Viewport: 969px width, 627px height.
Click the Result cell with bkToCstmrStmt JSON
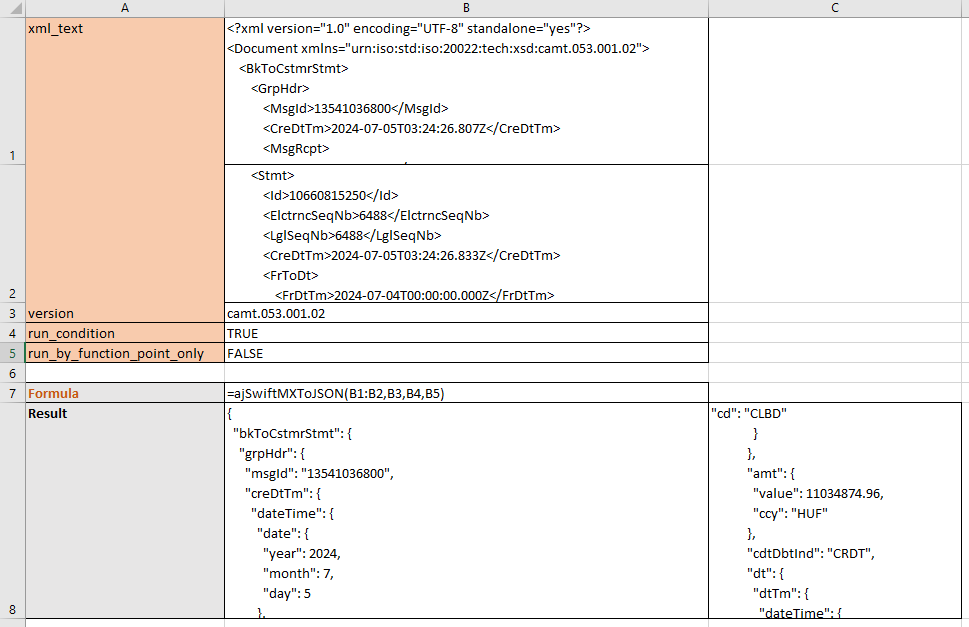(466, 511)
